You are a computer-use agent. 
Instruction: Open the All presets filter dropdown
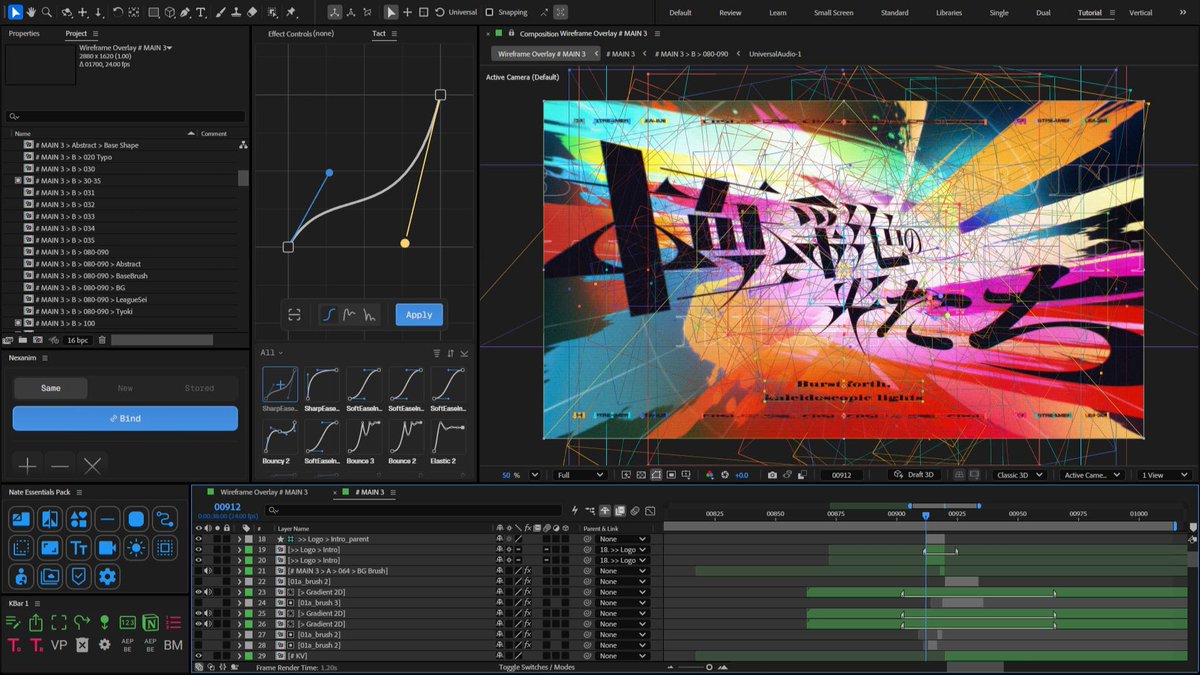coord(271,353)
